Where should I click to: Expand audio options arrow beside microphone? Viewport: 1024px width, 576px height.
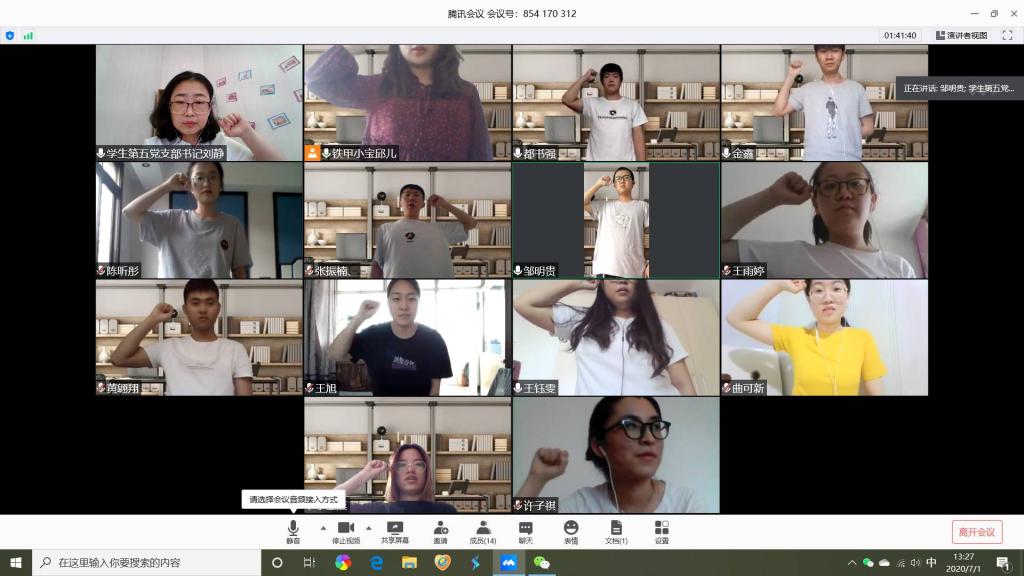pyautogui.click(x=322, y=527)
